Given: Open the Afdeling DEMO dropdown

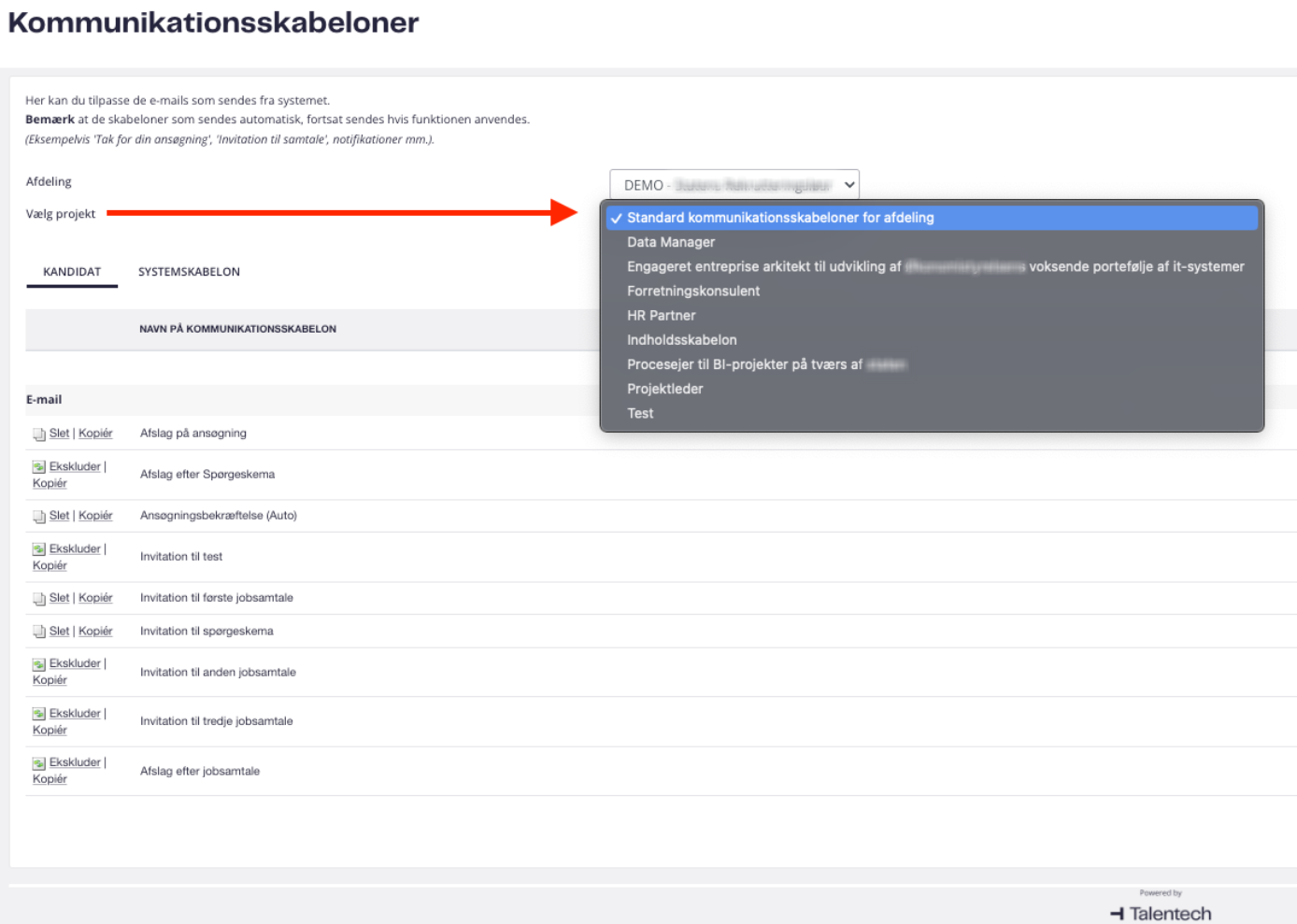Looking at the screenshot, I should [x=734, y=185].
